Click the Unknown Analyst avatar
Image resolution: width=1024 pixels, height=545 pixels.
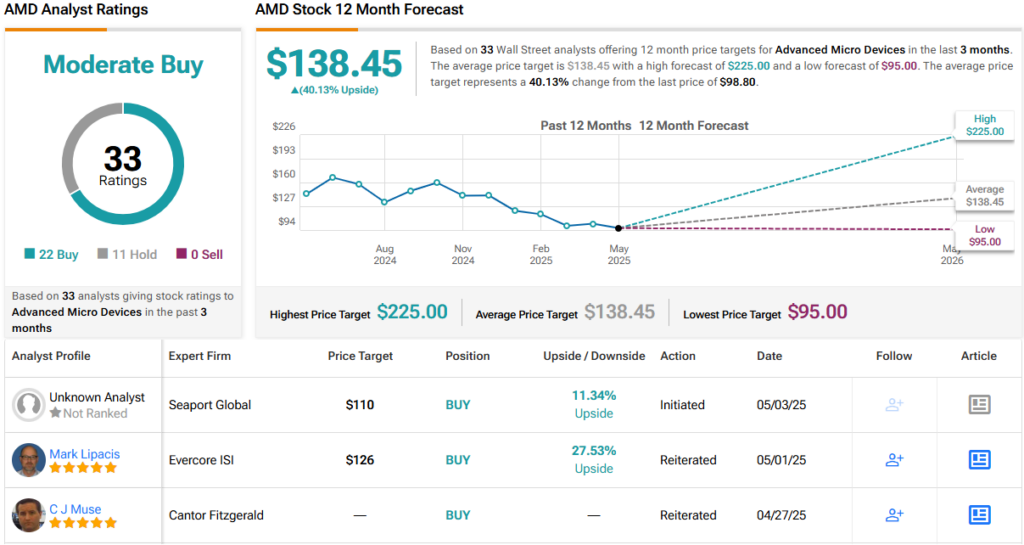[28, 405]
